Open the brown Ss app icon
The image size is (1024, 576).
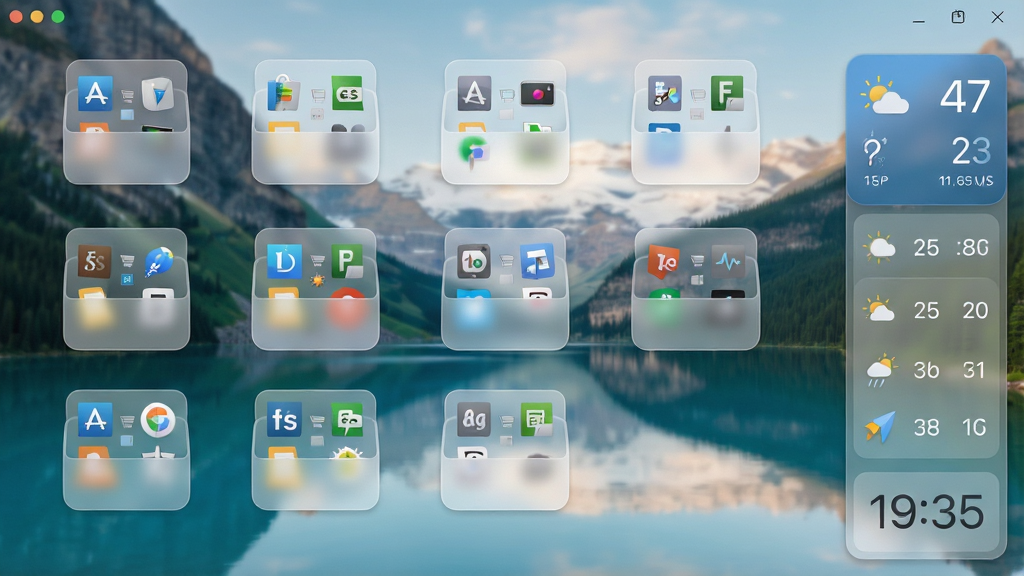tap(95, 261)
